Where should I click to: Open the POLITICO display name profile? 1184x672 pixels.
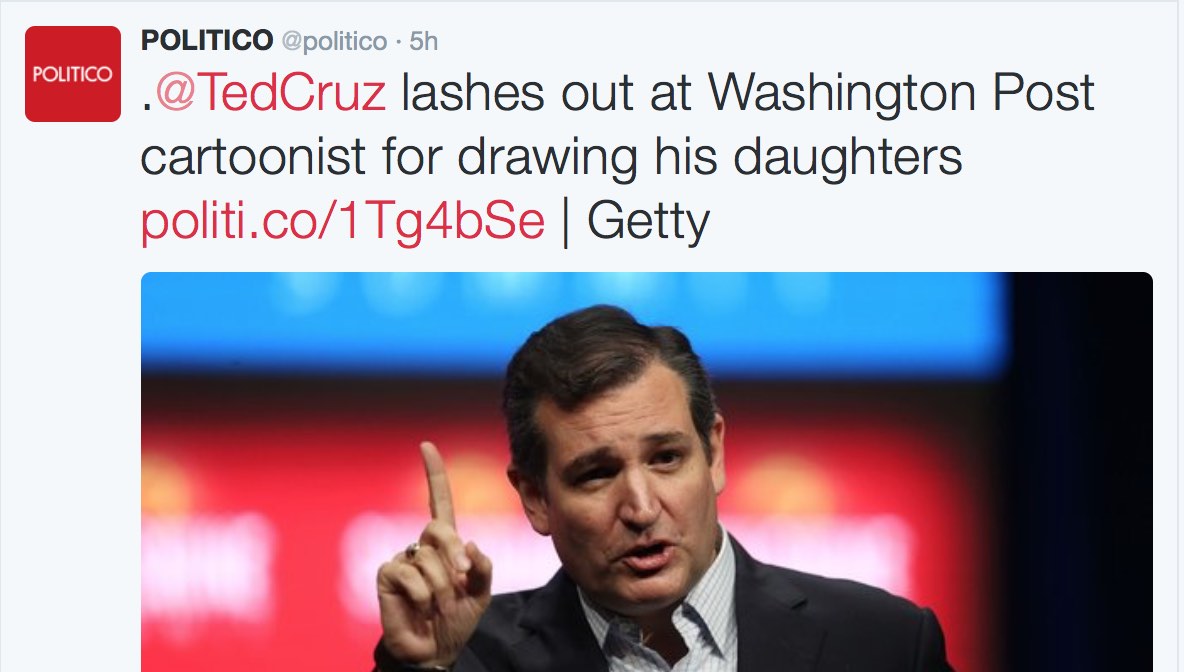click(207, 41)
